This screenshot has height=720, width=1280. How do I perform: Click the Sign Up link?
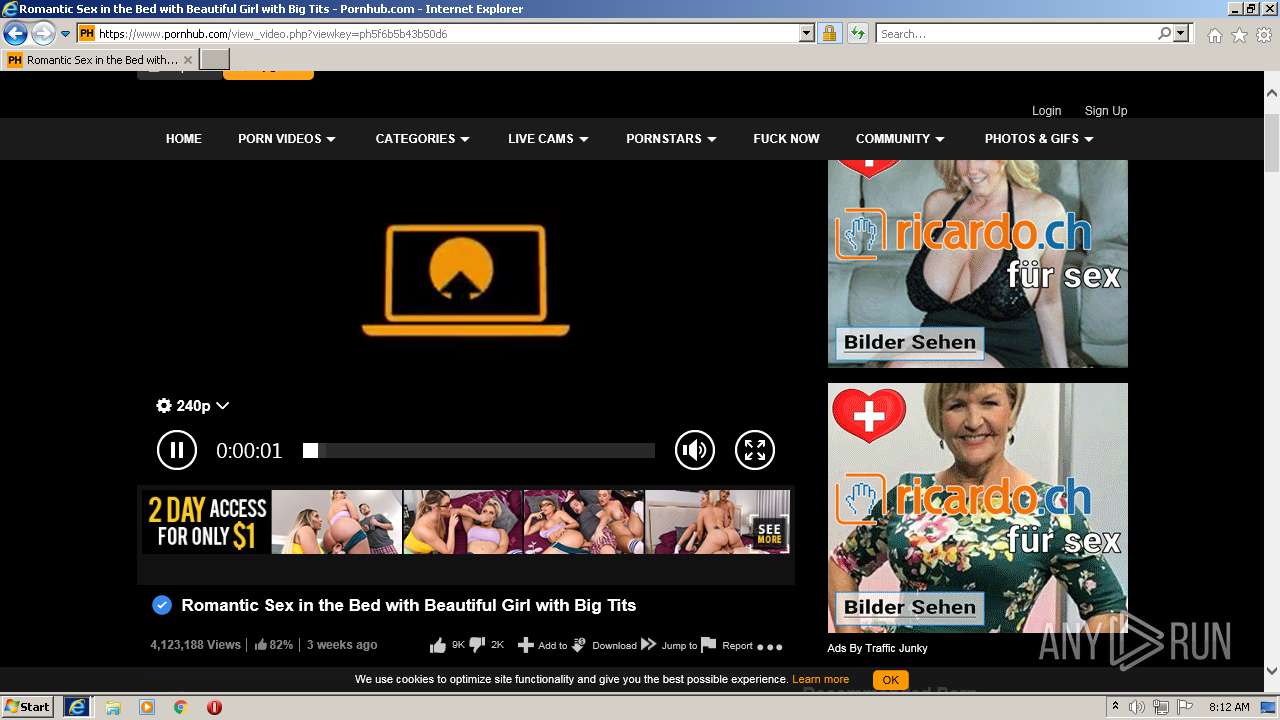(x=1106, y=111)
